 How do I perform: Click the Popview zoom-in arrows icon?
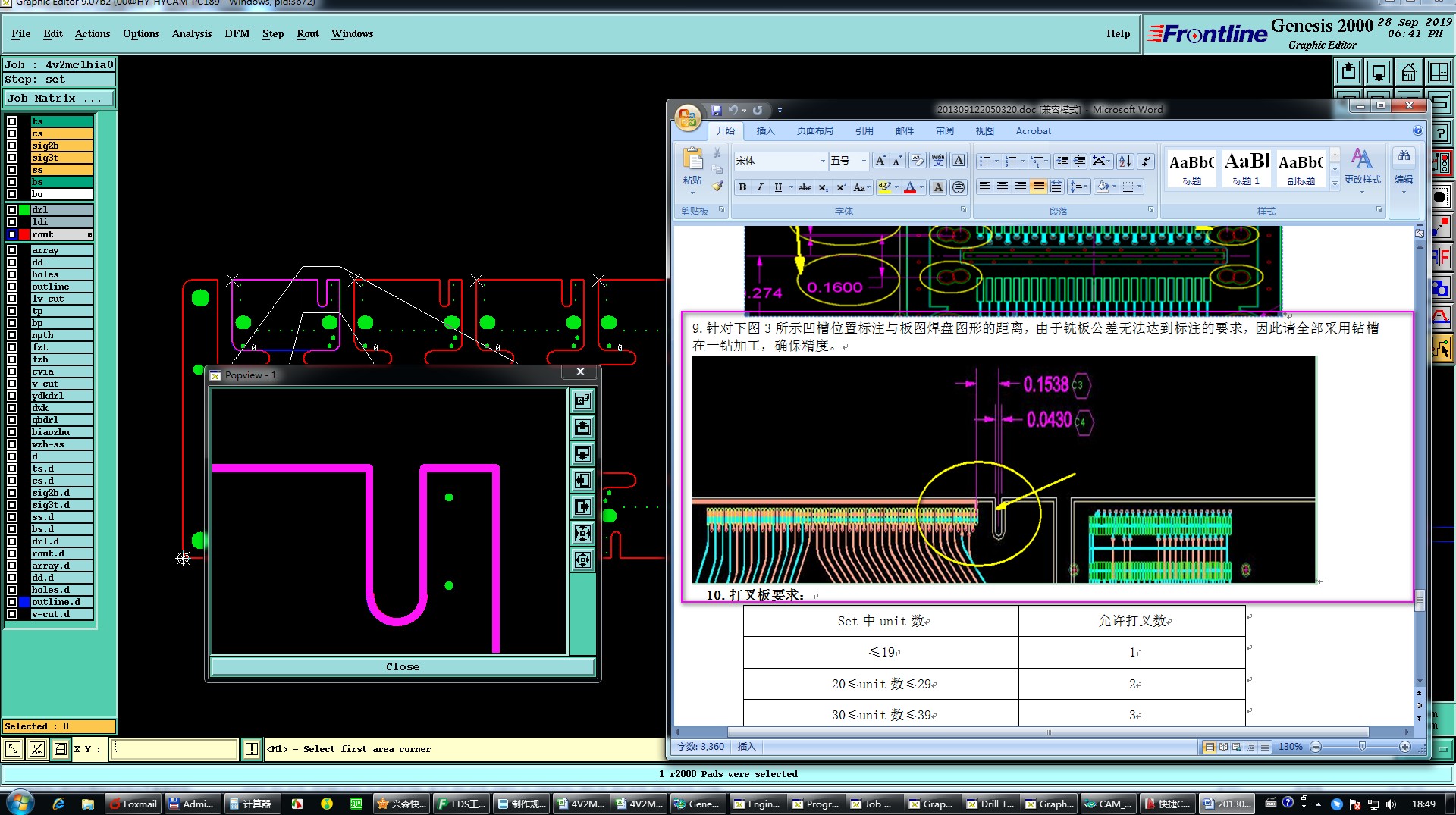click(582, 534)
